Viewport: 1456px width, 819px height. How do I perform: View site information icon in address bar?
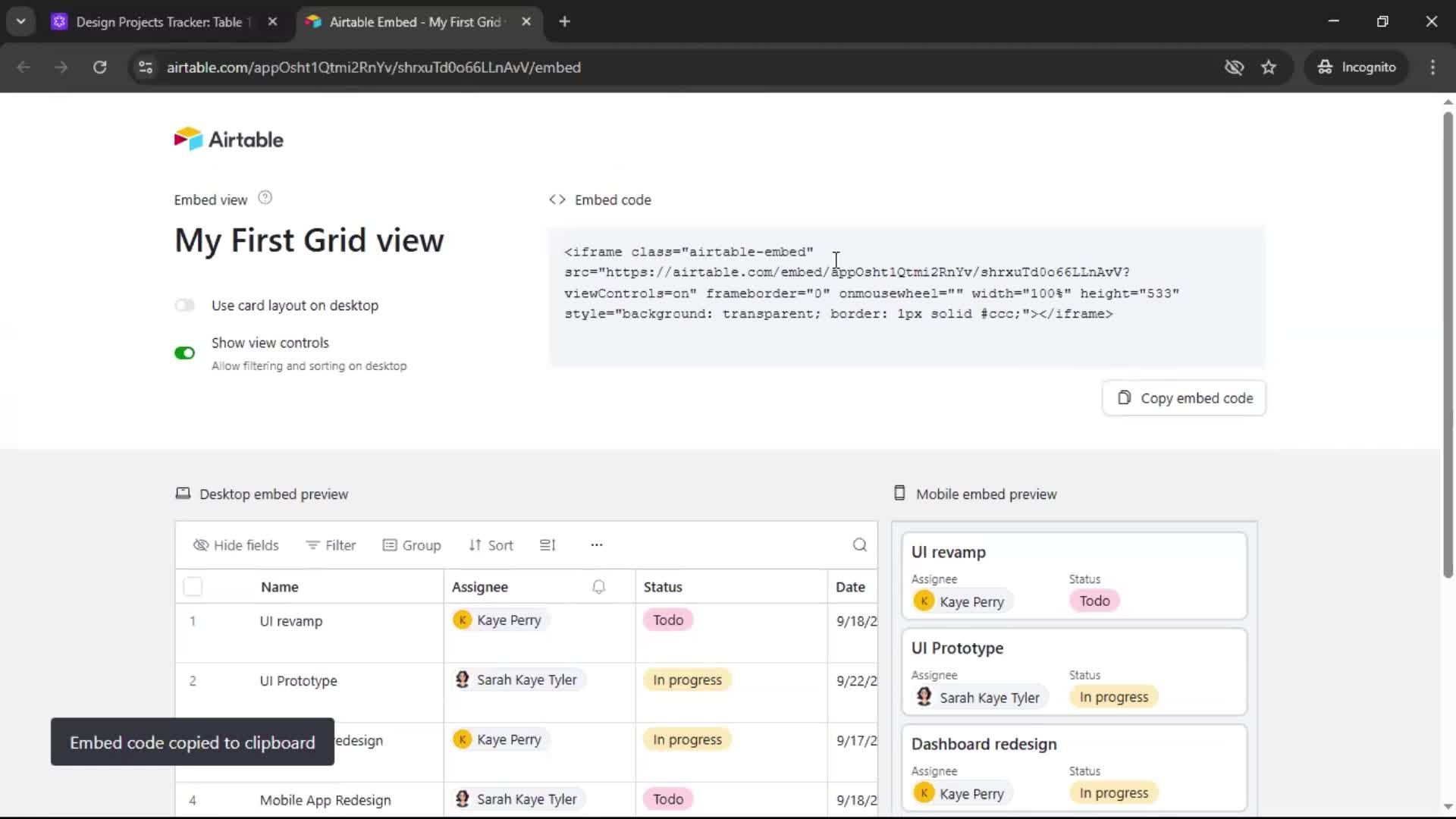pyautogui.click(x=146, y=67)
